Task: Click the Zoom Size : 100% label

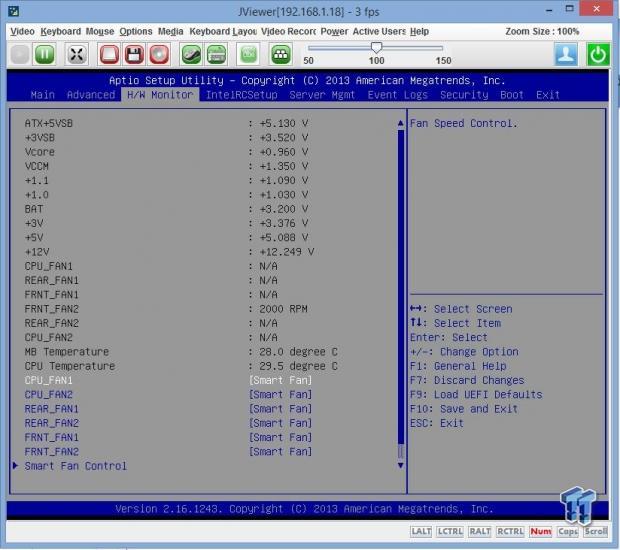Action: pyautogui.click(x=542, y=31)
